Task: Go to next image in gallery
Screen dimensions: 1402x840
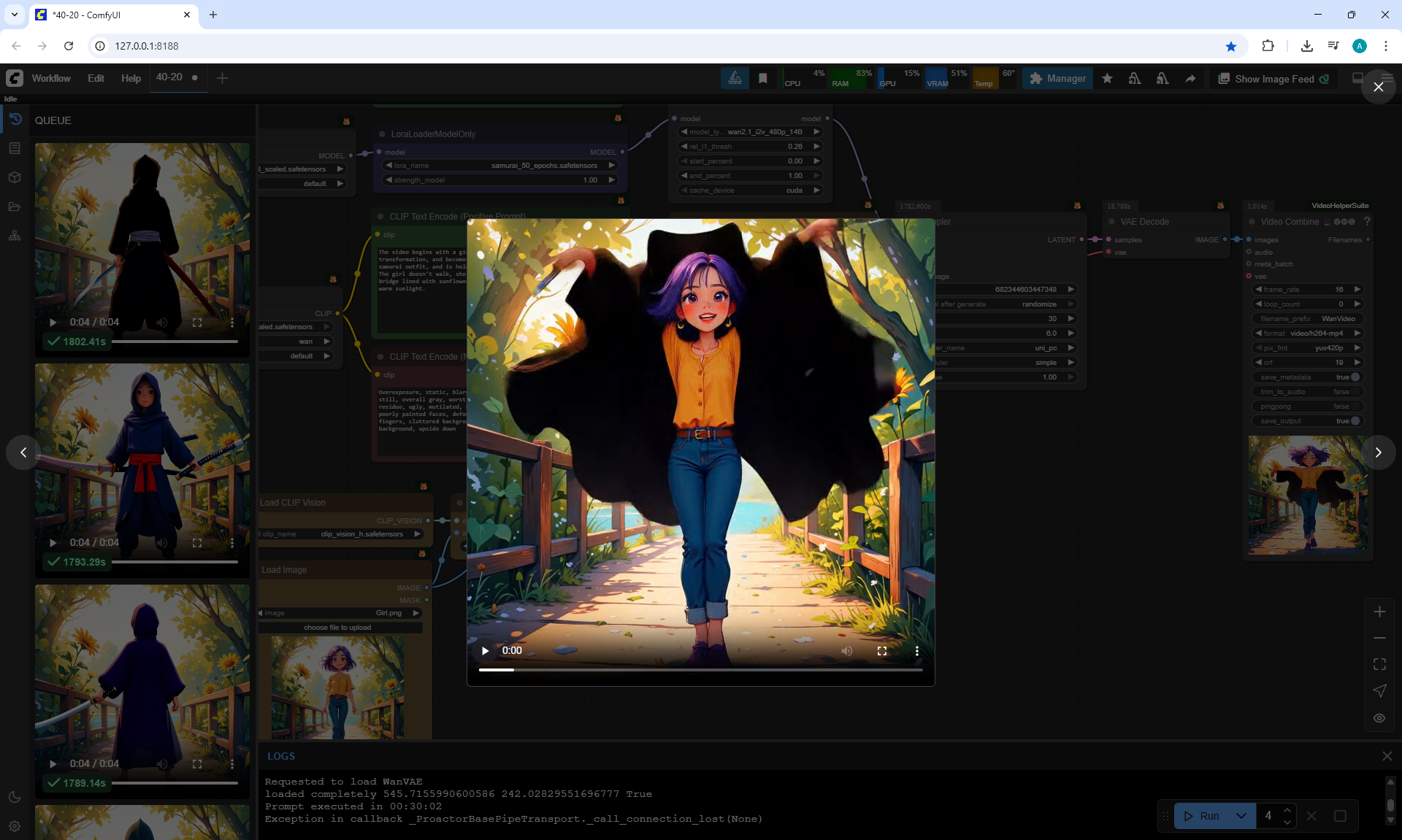Action: 1378,452
